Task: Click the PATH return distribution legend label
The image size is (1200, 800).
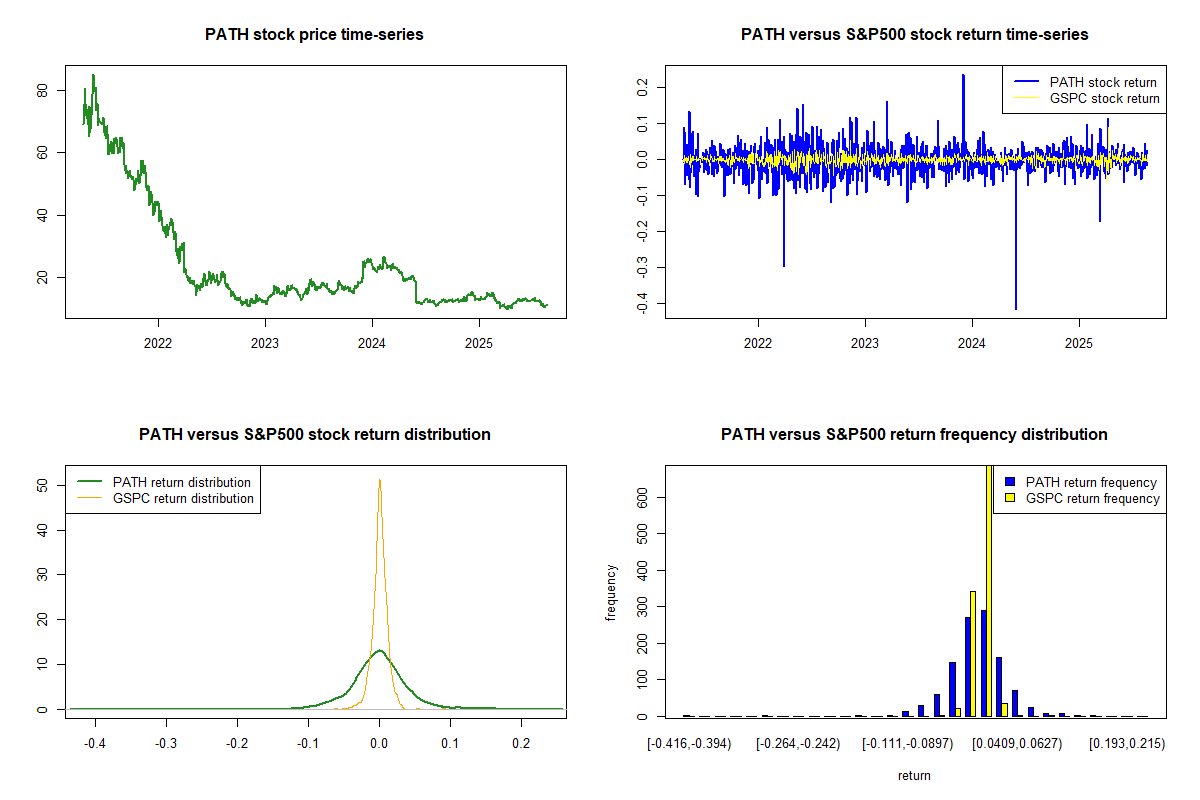Action: coord(182,483)
